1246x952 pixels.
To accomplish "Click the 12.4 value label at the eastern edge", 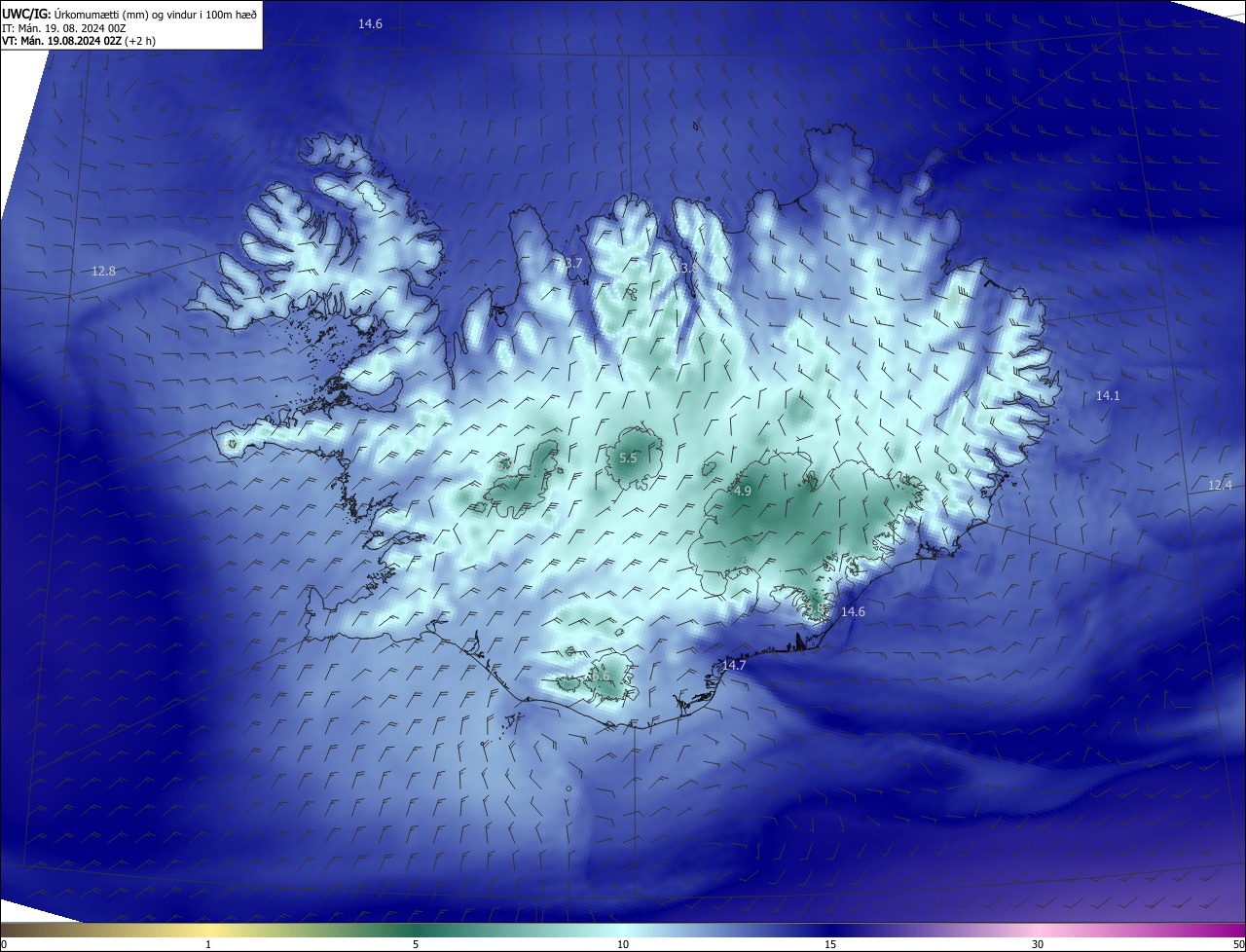I will coord(1220,485).
